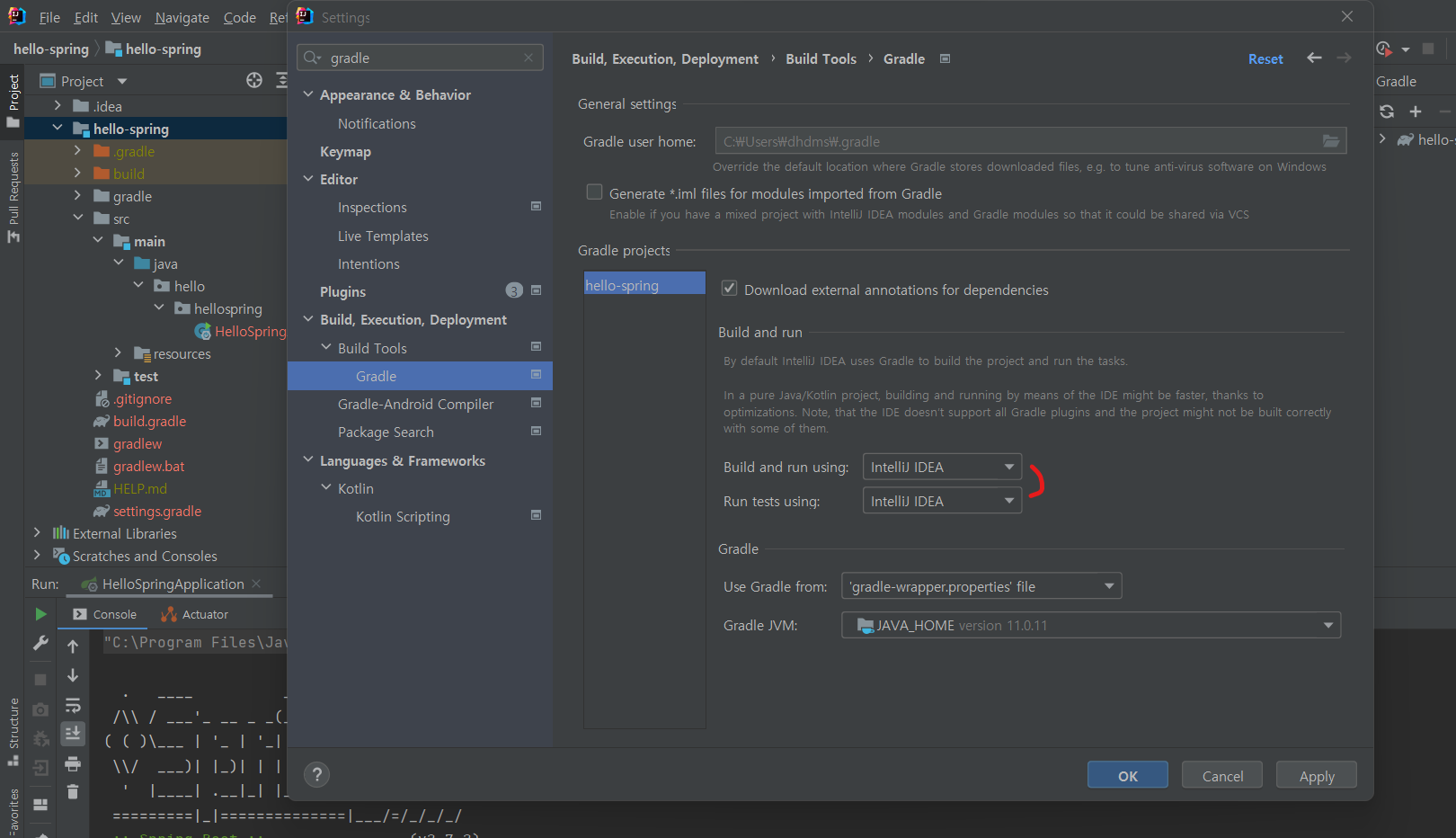Open the Gradle JVM dropdown
Viewport: 1456px width, 838px height.
coord(1091,625)
